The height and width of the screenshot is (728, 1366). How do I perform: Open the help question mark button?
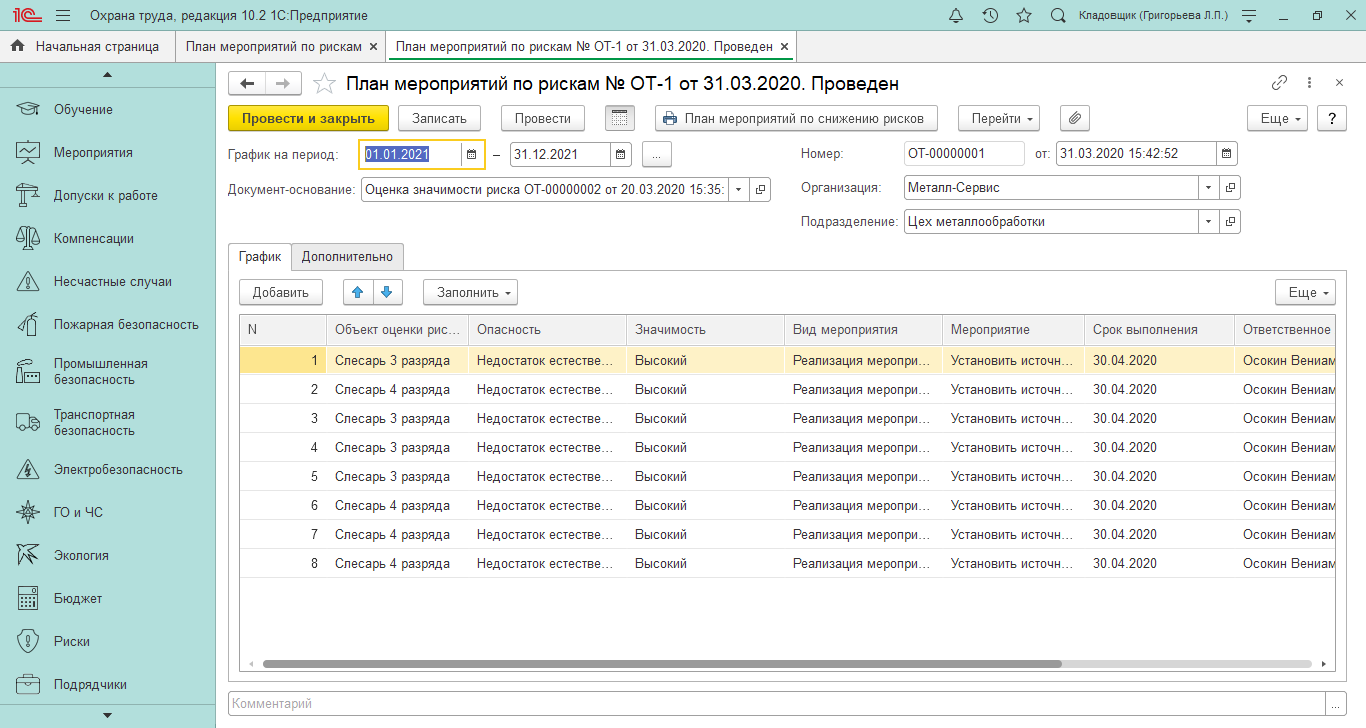tap(1332, 118)
